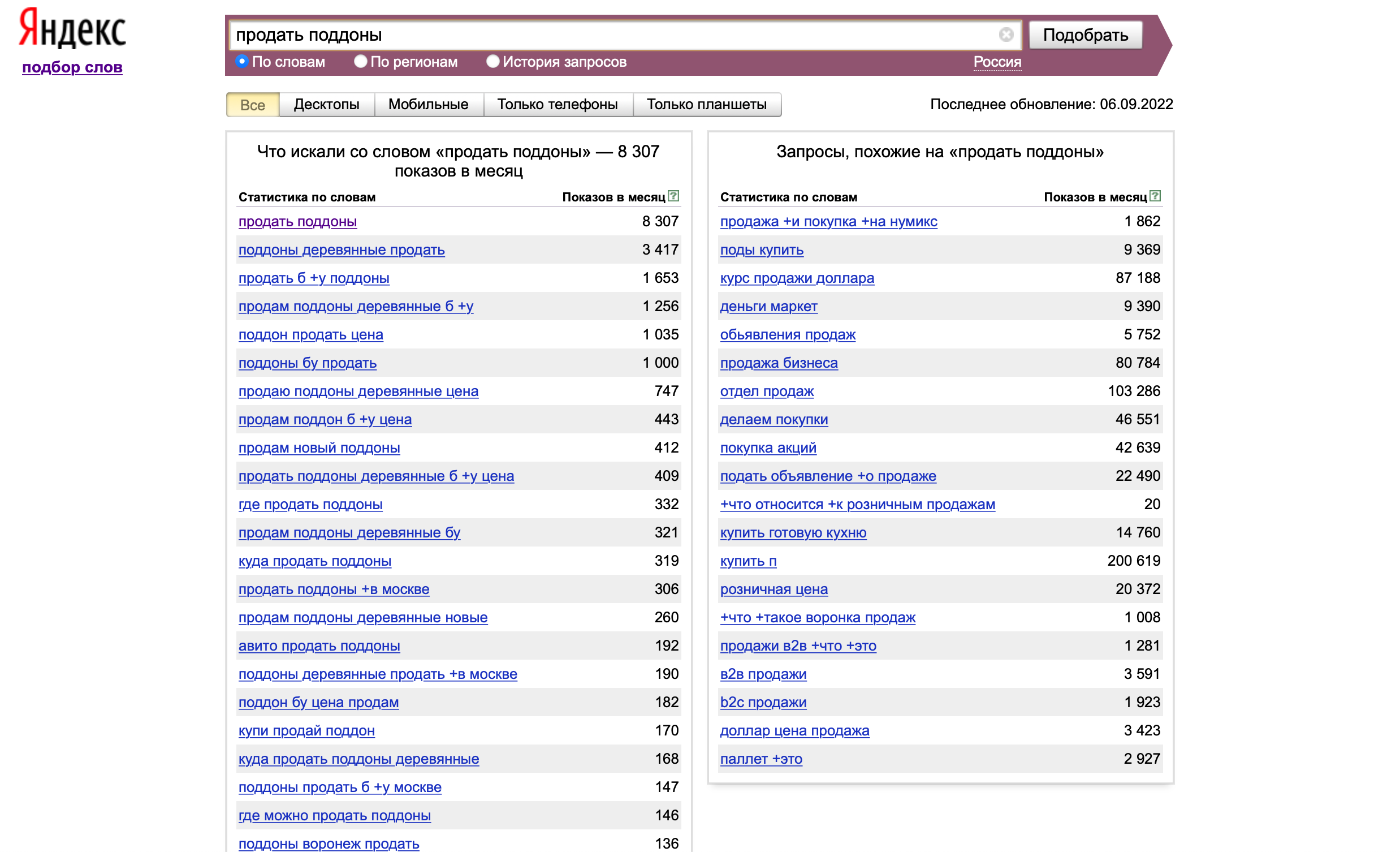Click 'Последнее обновление: 06.09.2022' text
This screenshot has width=1400, height=852.
1051,105
